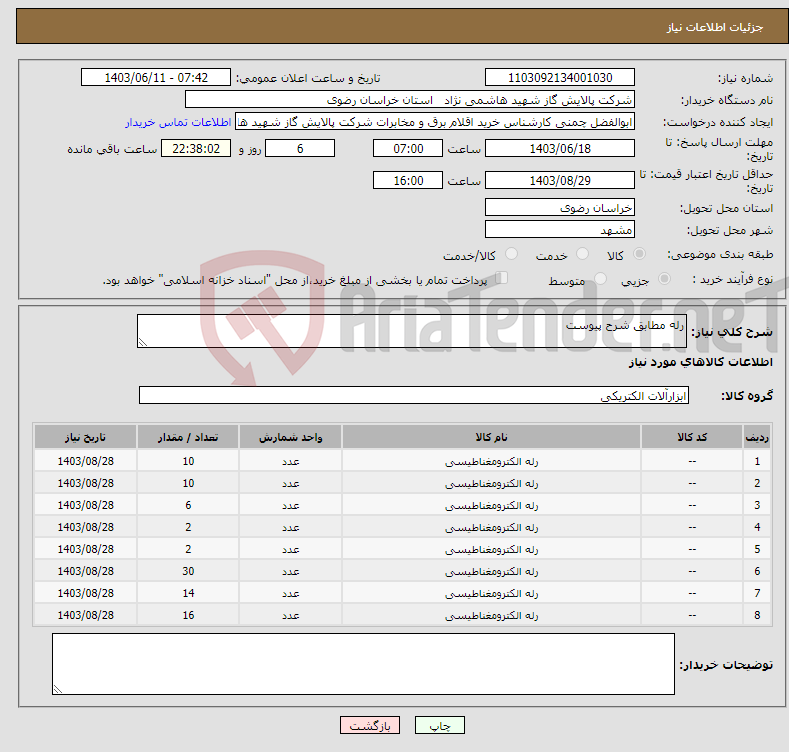
Task: Click the چاپ button
Action: click(440, 725)
